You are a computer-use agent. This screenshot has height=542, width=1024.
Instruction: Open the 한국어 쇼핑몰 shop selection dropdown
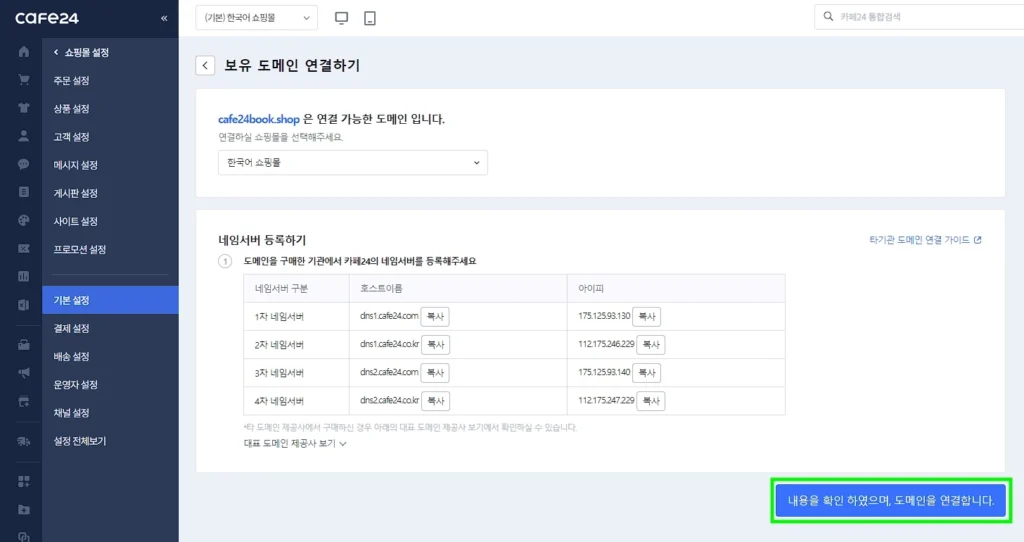(353, 163)
